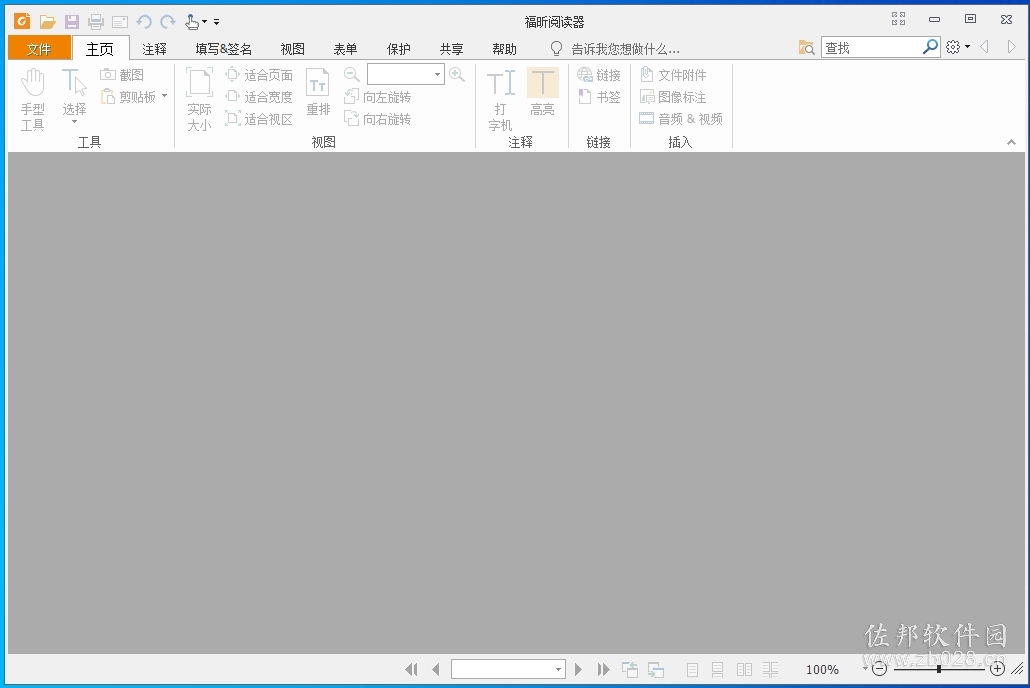
Task: Choose 适合页面 fit page view
Action: click(x=259, y=75)
